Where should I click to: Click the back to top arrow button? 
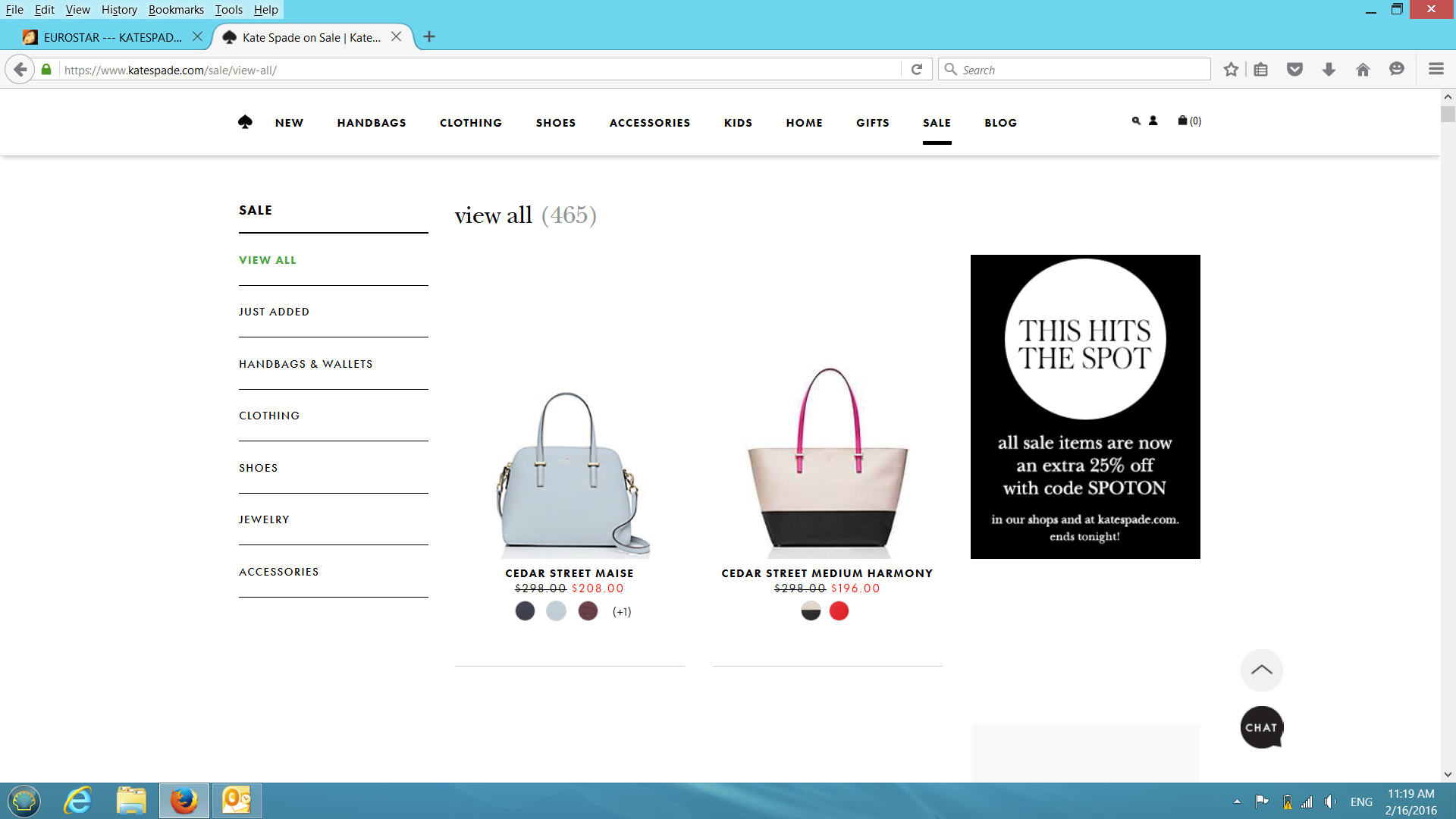coord(1262,670)
